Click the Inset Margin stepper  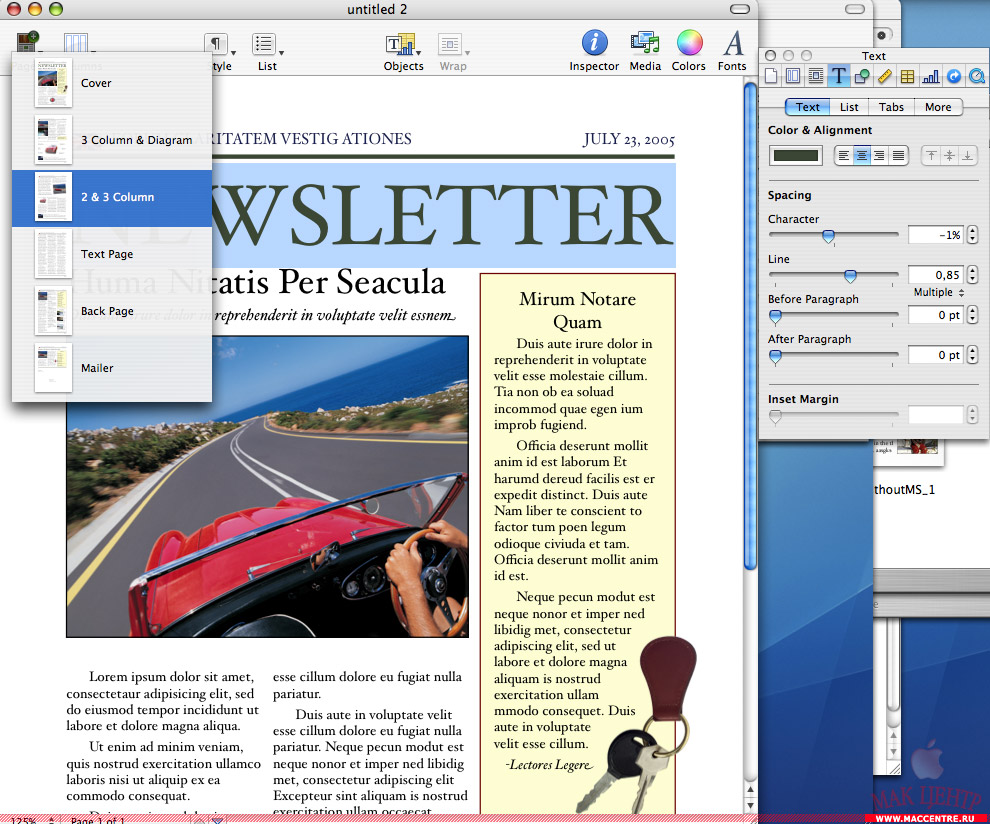tap(972, 414)
